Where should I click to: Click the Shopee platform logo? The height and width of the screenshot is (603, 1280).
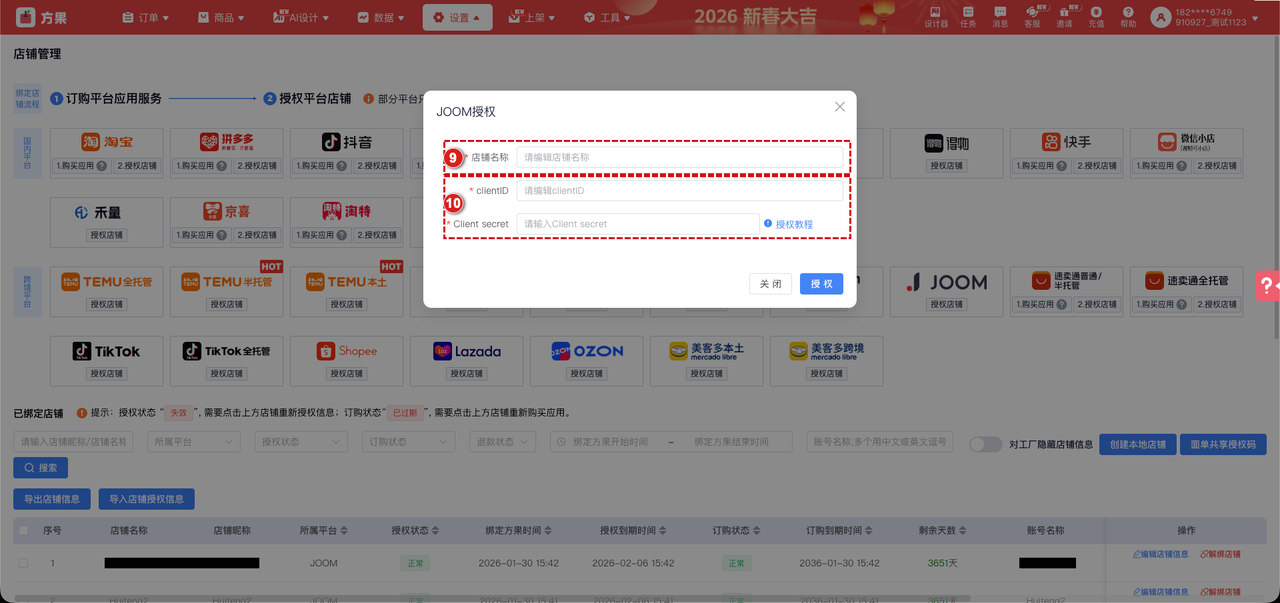346,351
